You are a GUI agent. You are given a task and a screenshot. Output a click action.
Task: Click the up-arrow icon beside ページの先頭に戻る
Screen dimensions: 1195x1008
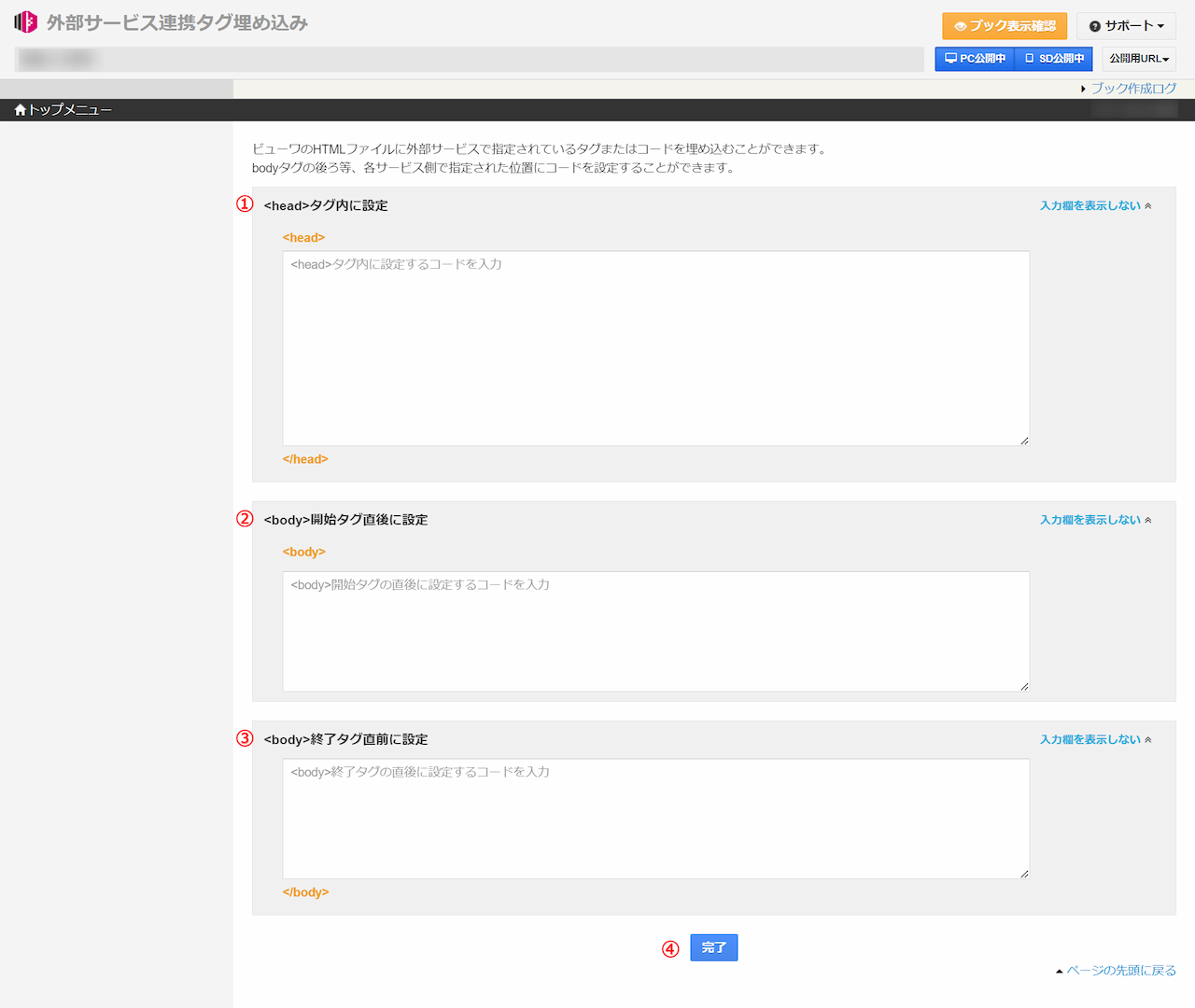[x=1059, y=970]
